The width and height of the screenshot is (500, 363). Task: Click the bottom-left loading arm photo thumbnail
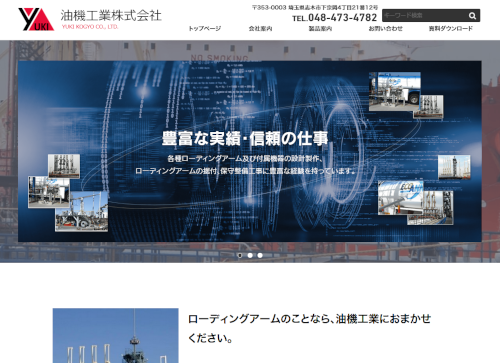tap(82, 211)
